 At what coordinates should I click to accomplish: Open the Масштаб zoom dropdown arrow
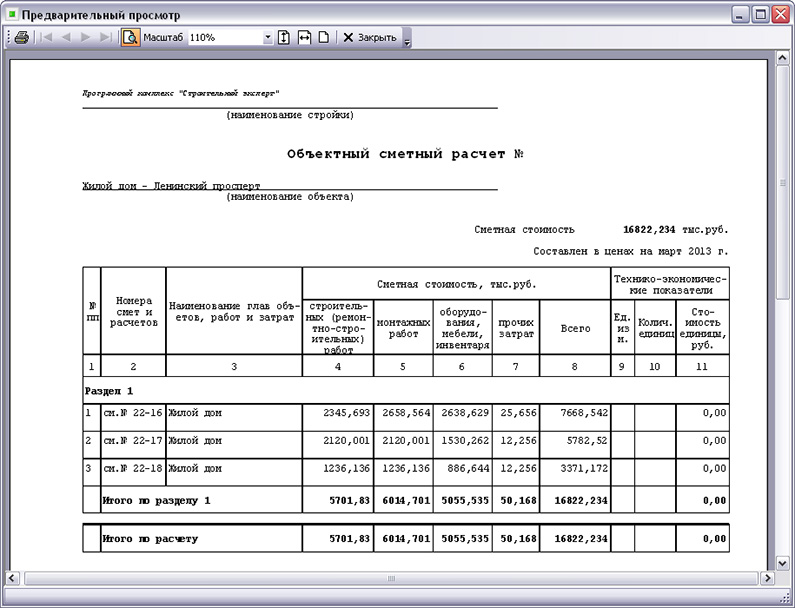coord(268,38)
